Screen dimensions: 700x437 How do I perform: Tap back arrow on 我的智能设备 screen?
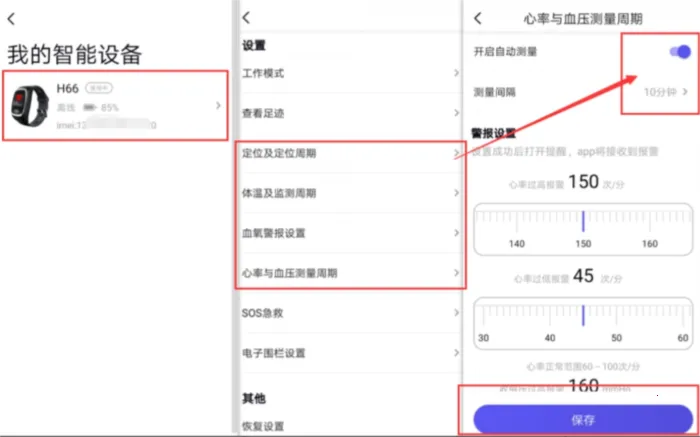point(11,18)
